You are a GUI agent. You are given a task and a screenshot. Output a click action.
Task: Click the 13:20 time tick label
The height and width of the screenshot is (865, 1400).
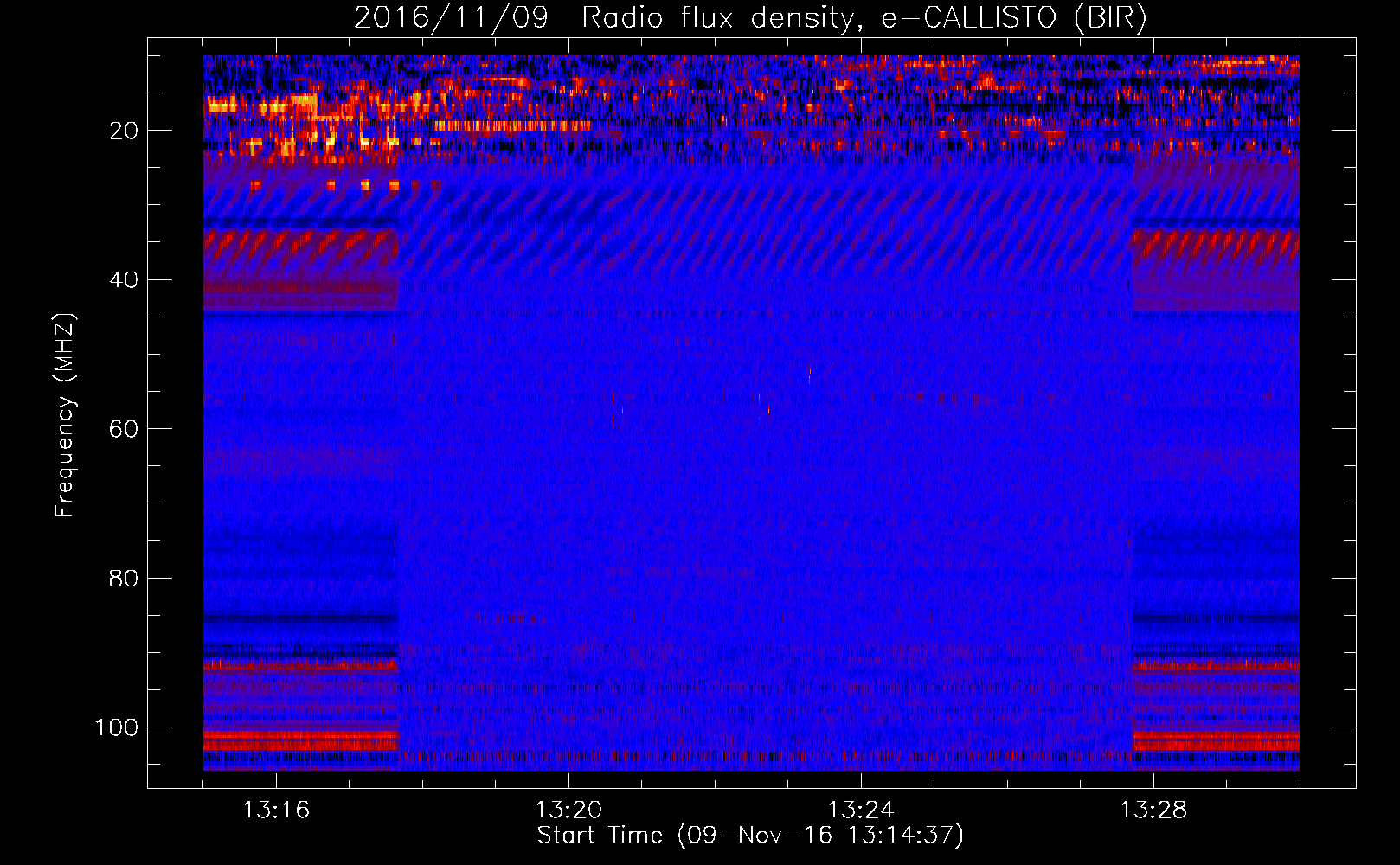coord(568,811)
